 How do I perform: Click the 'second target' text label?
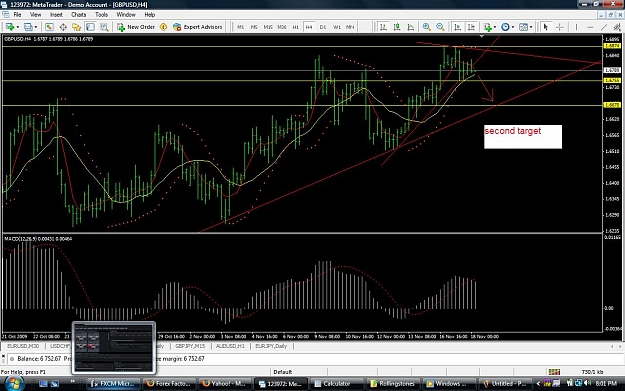click(513, 131)
